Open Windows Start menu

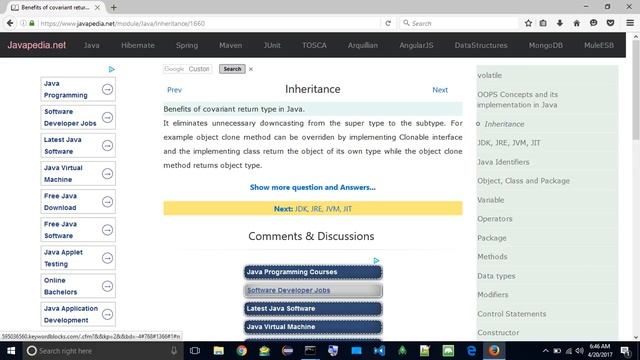pyautogui.click(x=11, y=351)
